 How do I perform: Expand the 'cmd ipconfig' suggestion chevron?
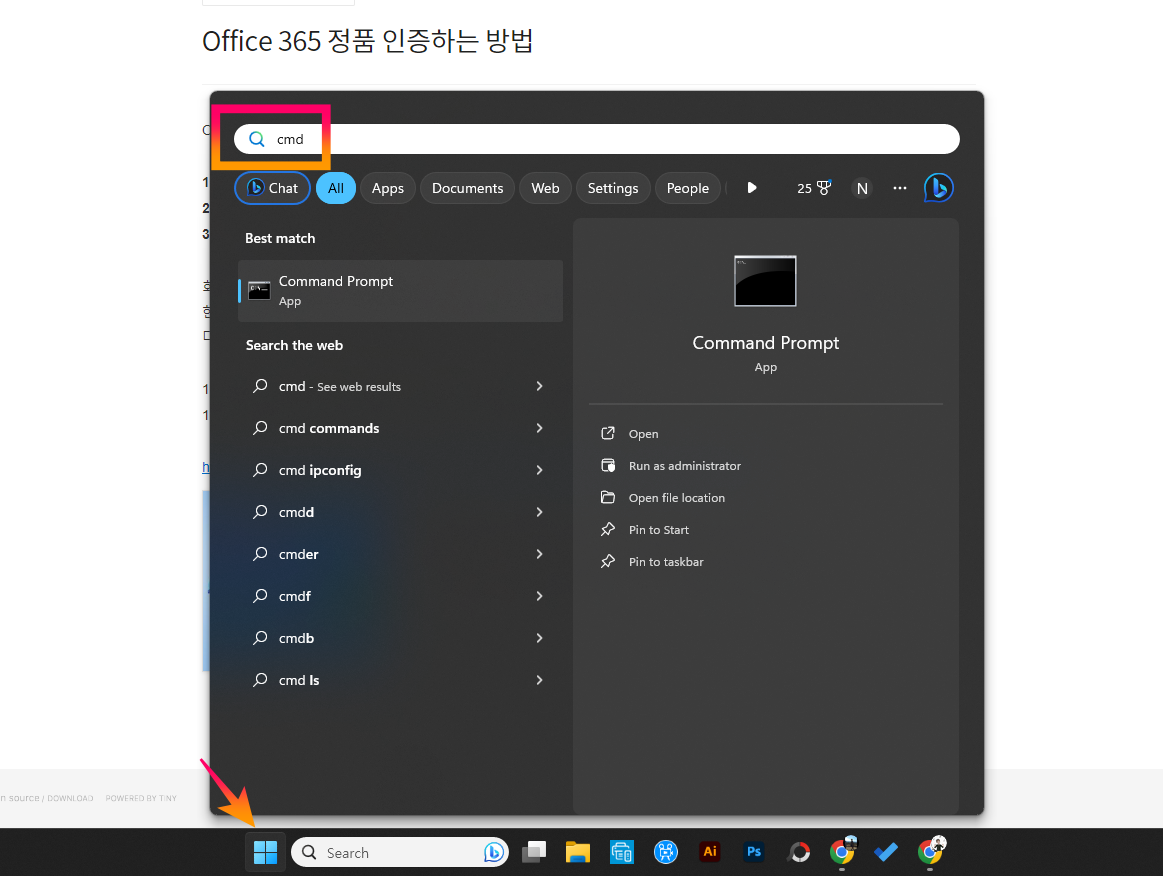pos(539,470)
